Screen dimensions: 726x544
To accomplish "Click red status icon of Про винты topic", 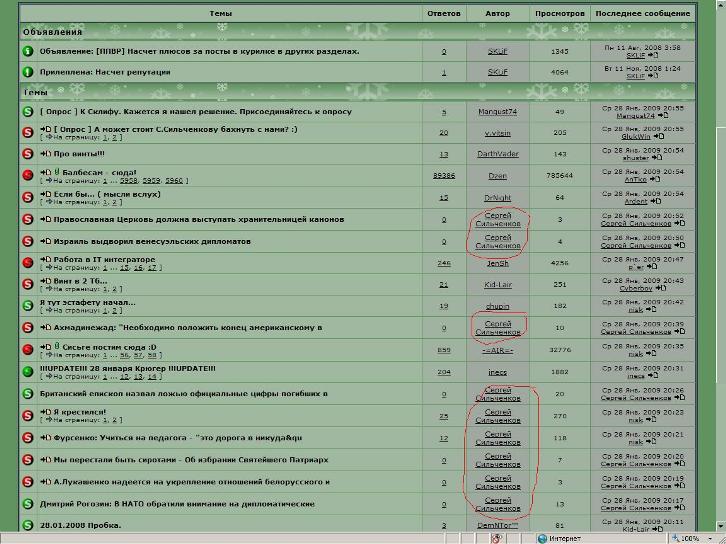I will click(x=28, y=154).
